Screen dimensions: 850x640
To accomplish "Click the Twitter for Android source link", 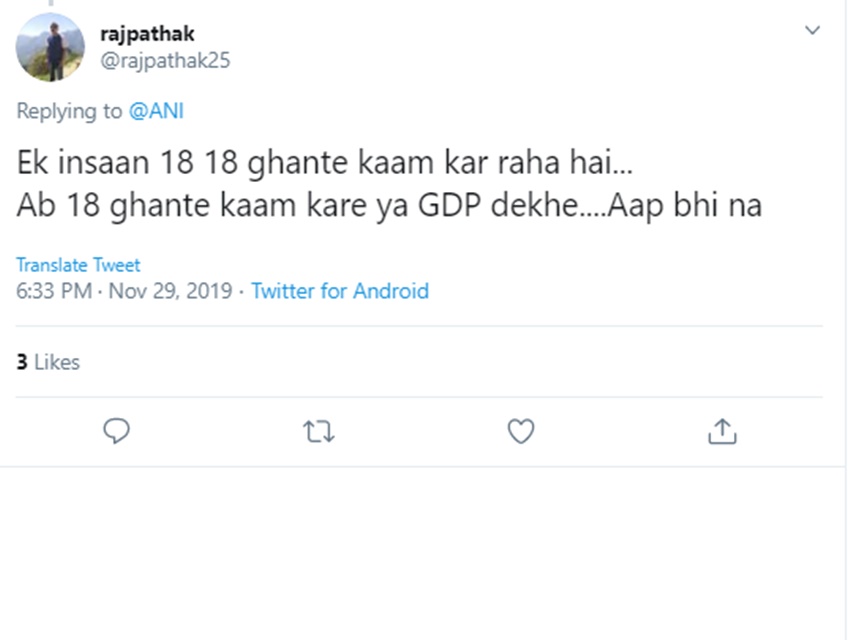I will pyautogui.click(x=340, y=291).
